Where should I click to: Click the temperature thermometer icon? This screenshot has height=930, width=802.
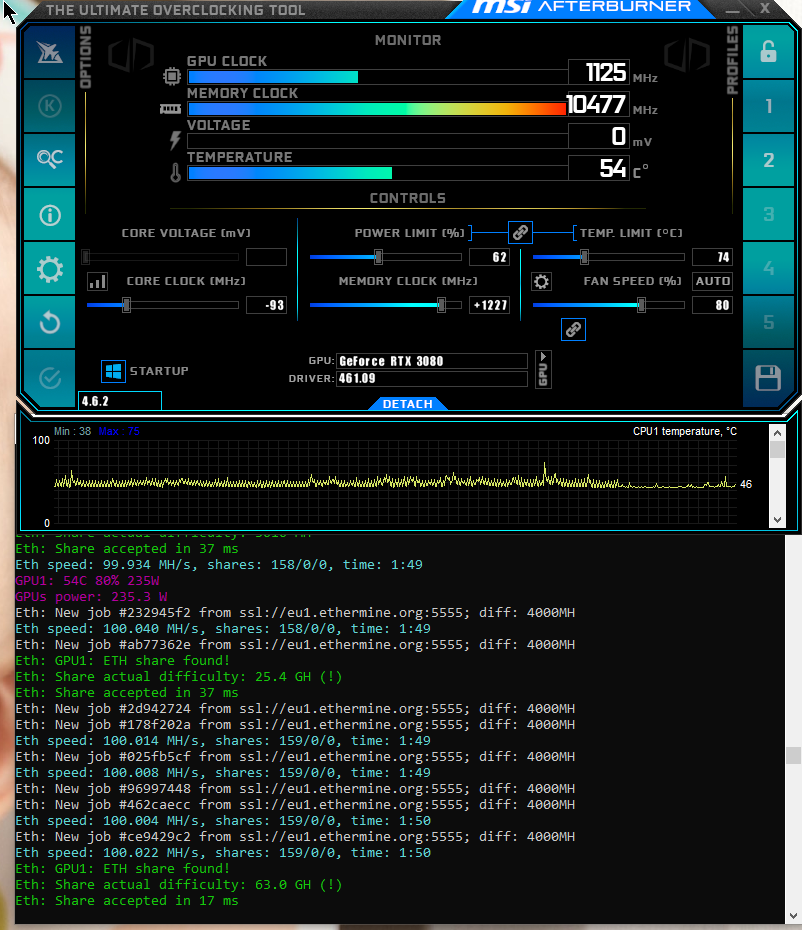click(x=175, y=172)
